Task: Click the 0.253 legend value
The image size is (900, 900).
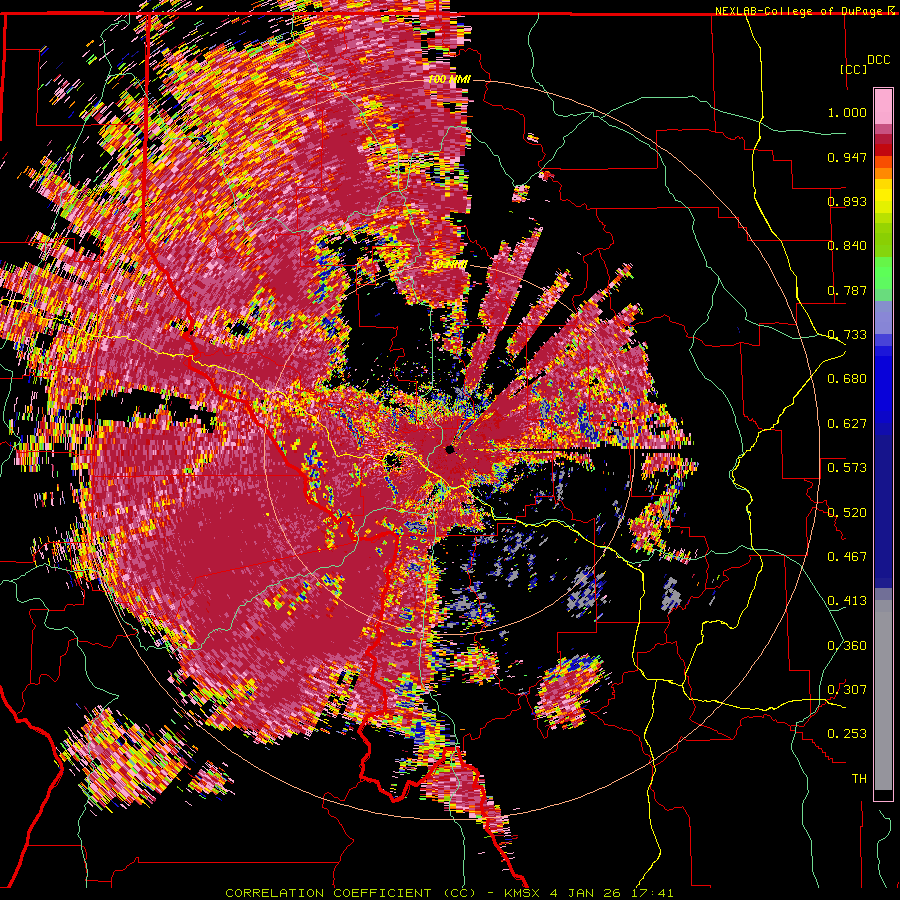Action: click(x=847, y=734)
